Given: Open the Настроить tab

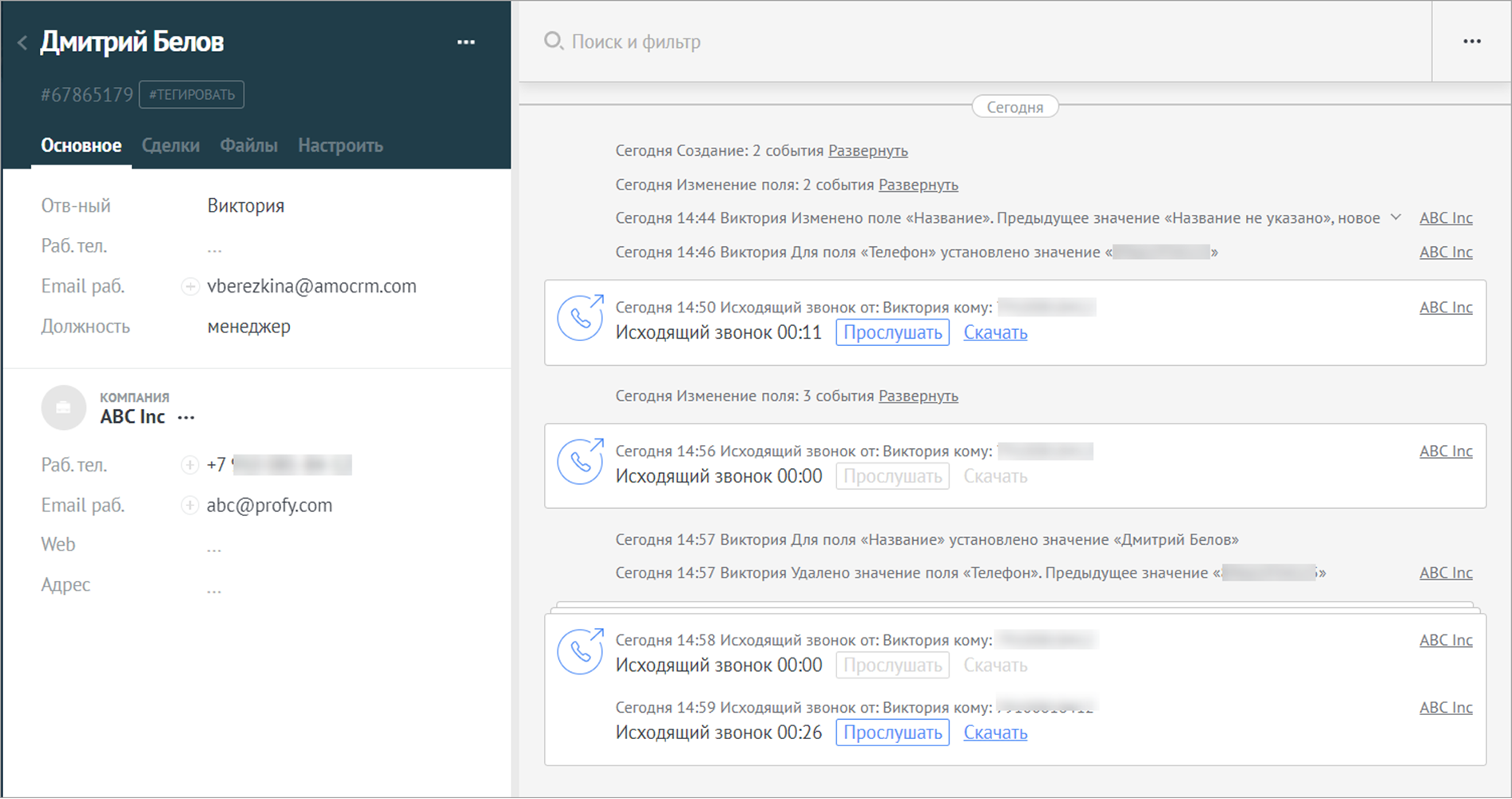Looking at the screenshot, I should (x=340, y=145).
